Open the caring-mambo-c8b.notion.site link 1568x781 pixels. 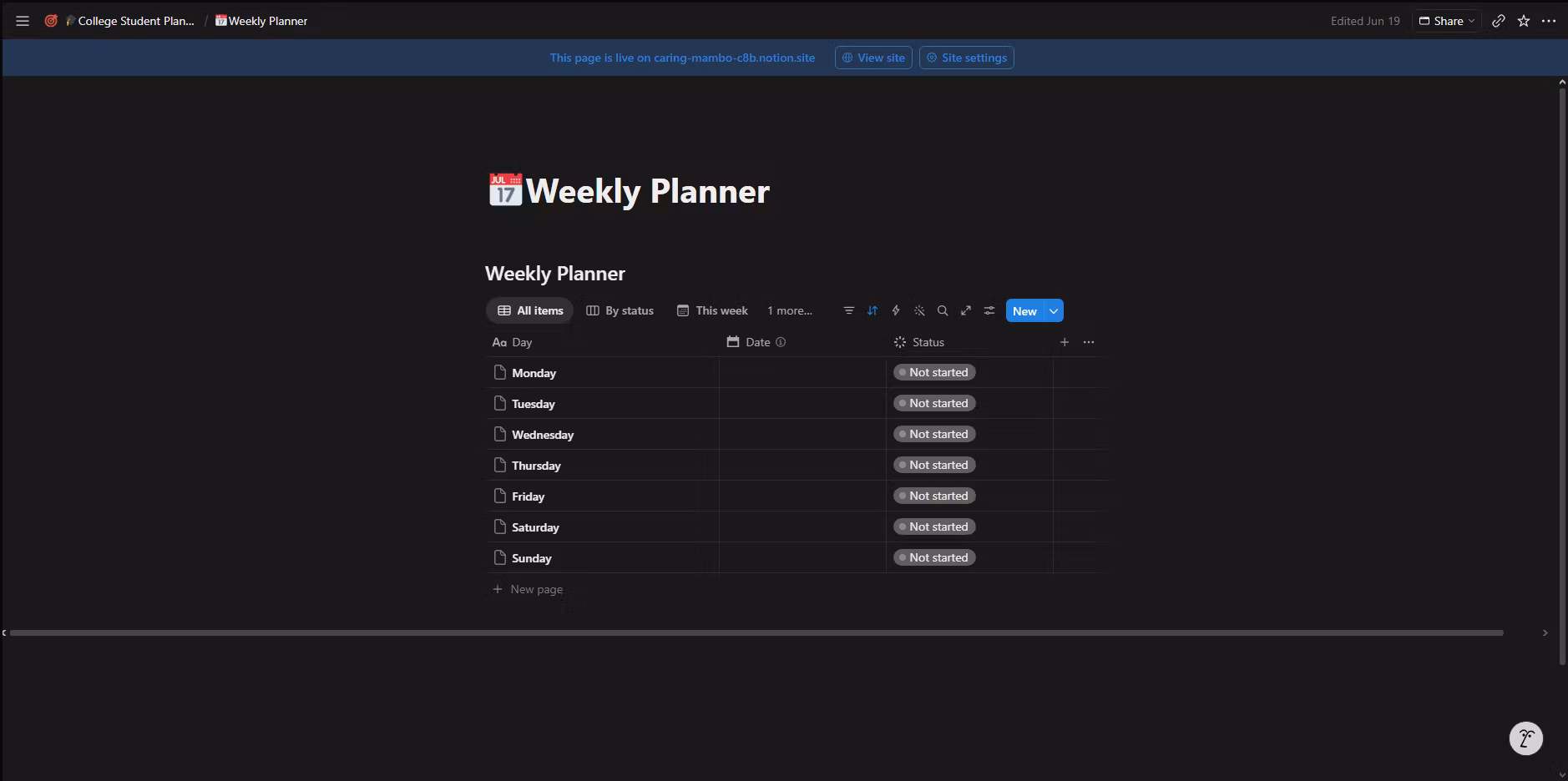click(x=734, y=58)
